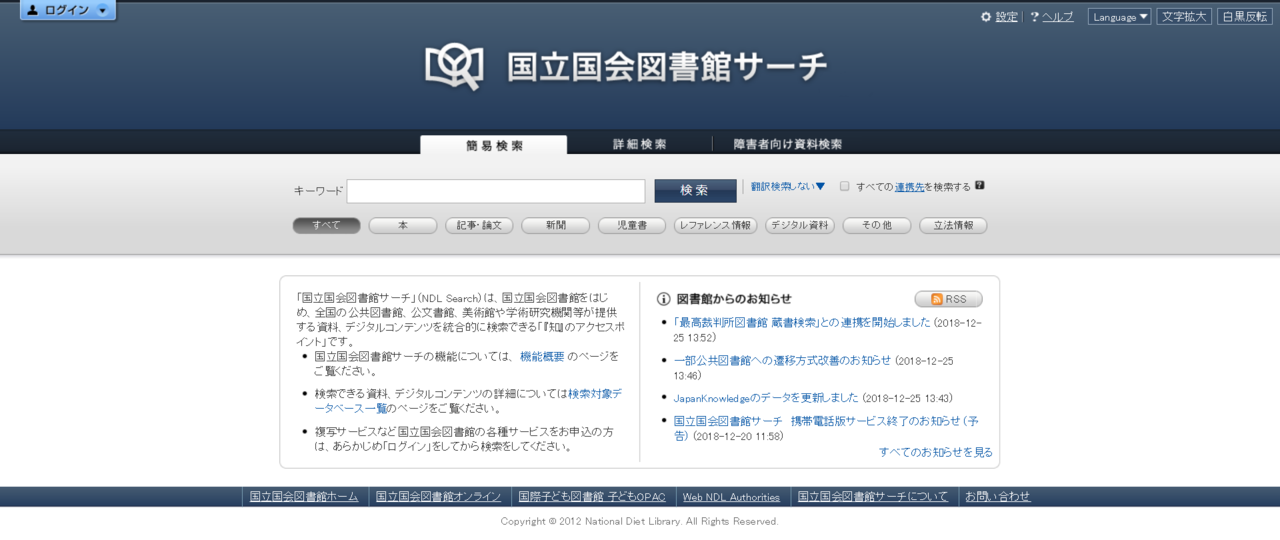Open すべてのお知らせを見る link

(x=936, y=452)
